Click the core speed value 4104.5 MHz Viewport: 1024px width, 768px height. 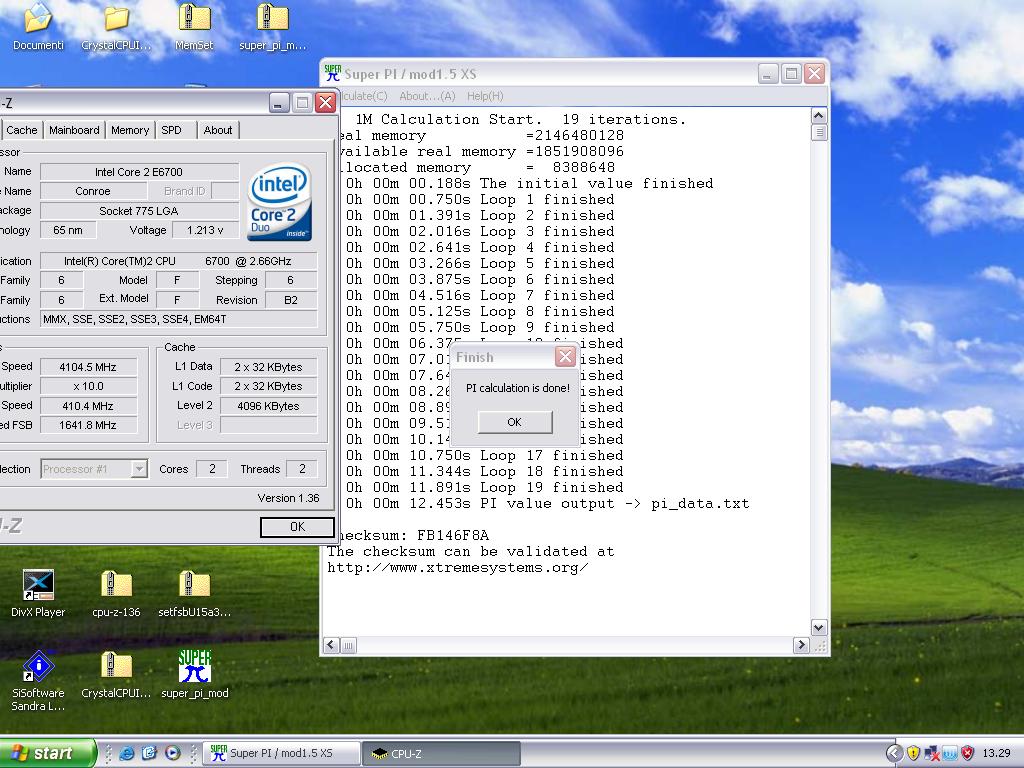[88, 367]
